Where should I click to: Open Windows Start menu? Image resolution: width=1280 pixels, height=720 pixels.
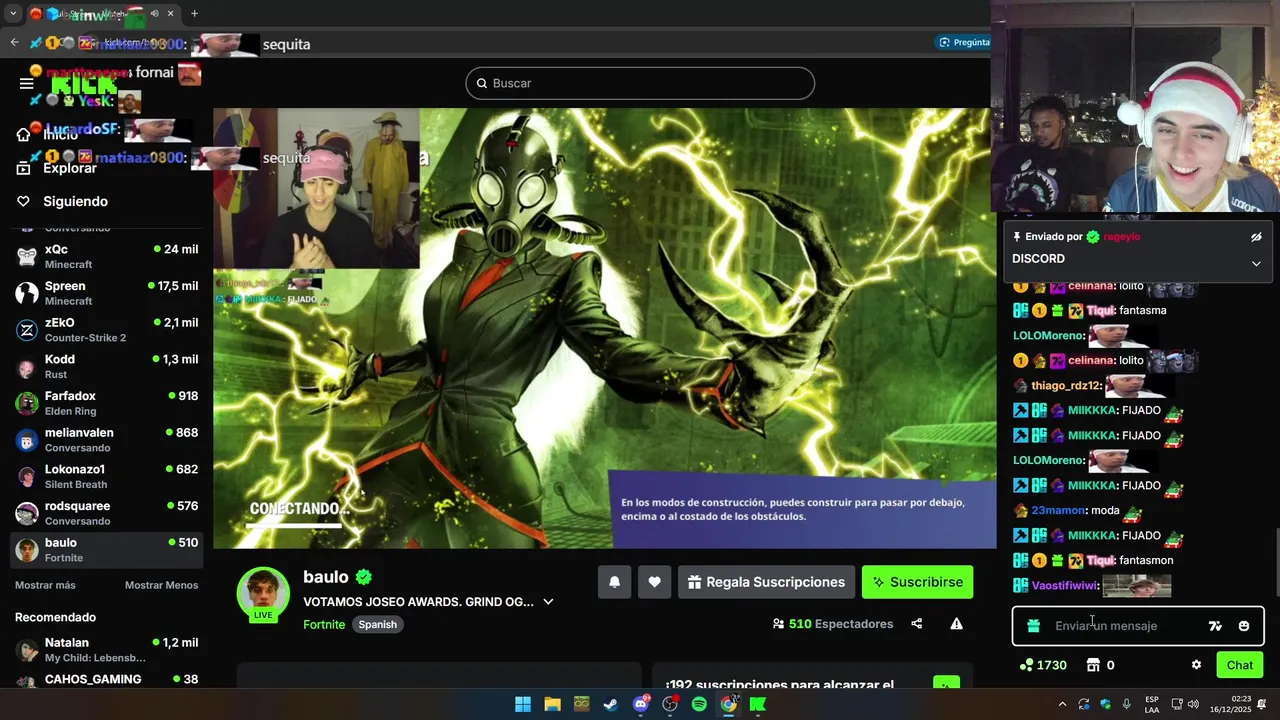point(523,704)
